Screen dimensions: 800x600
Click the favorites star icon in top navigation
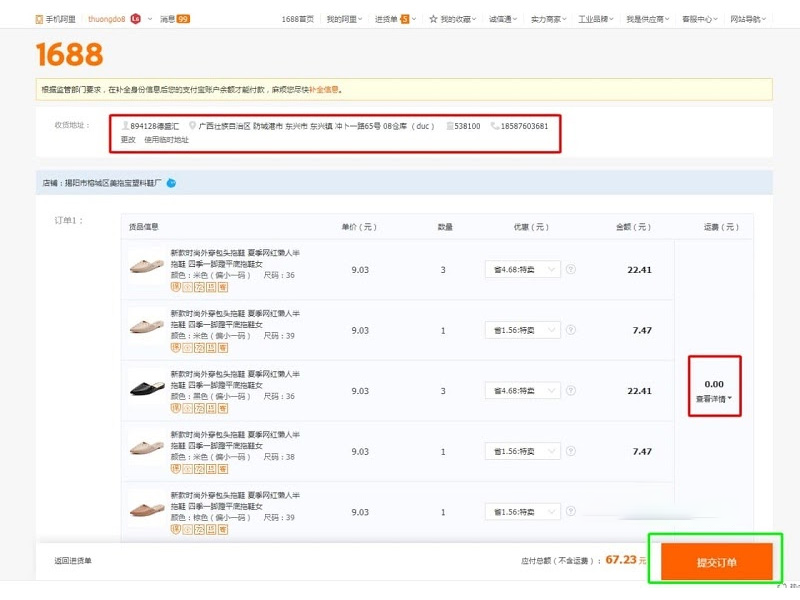tap(433, 17)
